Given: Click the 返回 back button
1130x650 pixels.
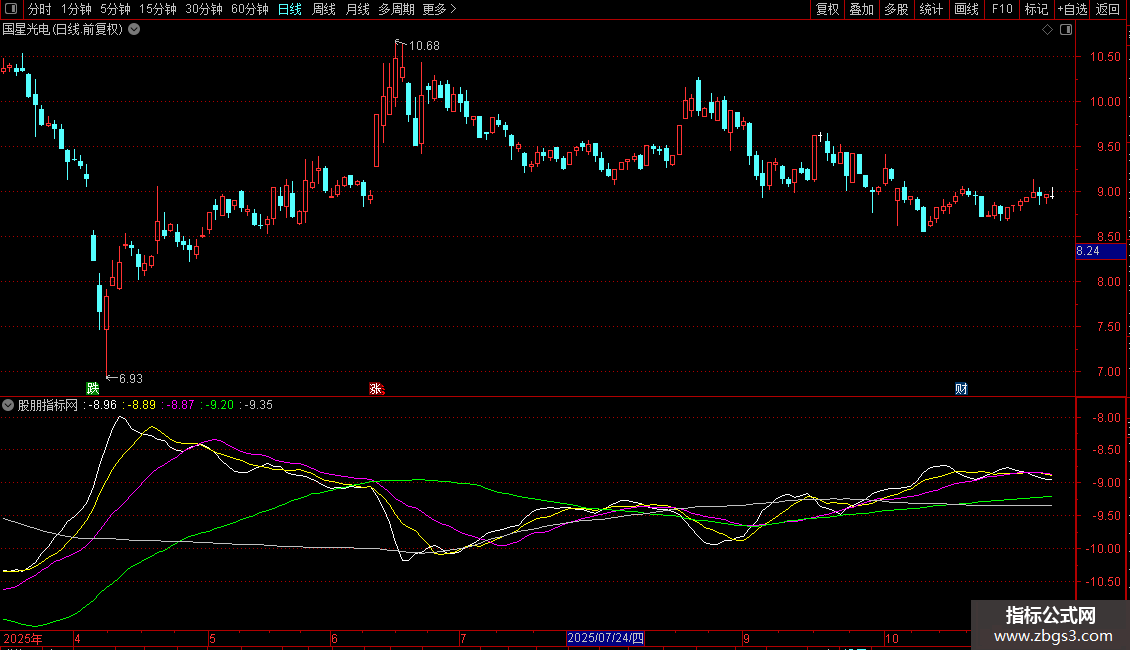Looking at the screenshot, I should (x=1108, y=10).
